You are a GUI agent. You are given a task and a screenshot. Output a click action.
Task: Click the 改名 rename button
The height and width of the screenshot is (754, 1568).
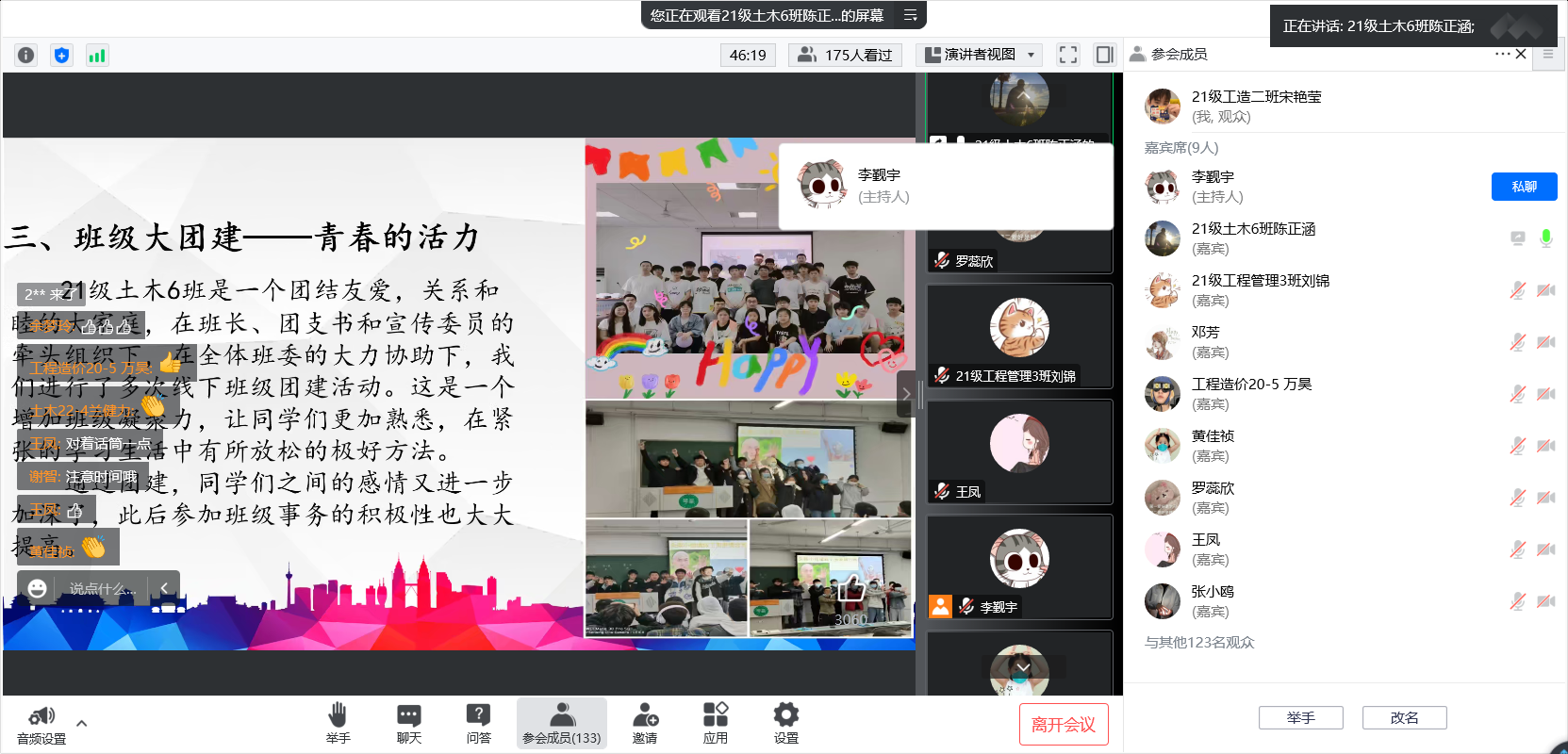(x=1404, y=718)
